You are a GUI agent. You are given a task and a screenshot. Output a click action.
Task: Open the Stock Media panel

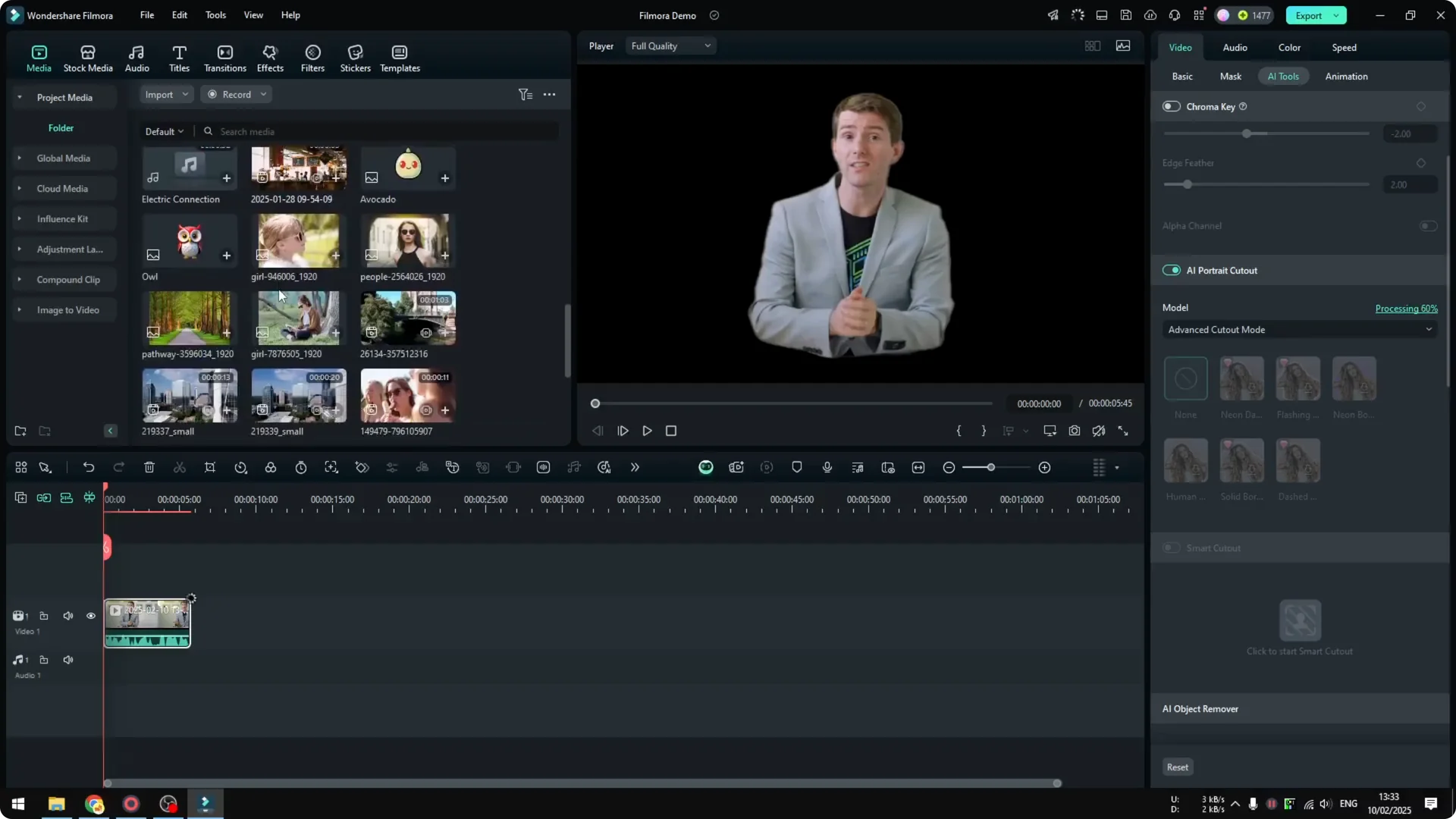pos(87,57)
